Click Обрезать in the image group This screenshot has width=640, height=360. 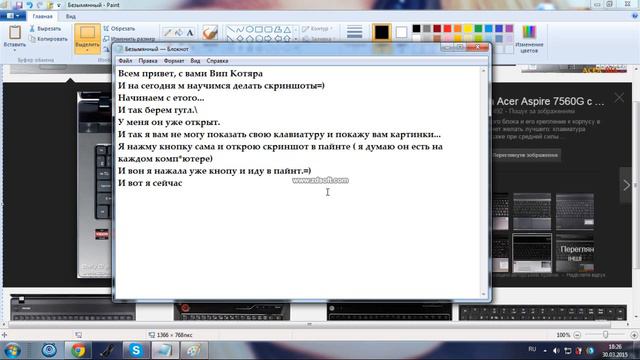(119, 29)
